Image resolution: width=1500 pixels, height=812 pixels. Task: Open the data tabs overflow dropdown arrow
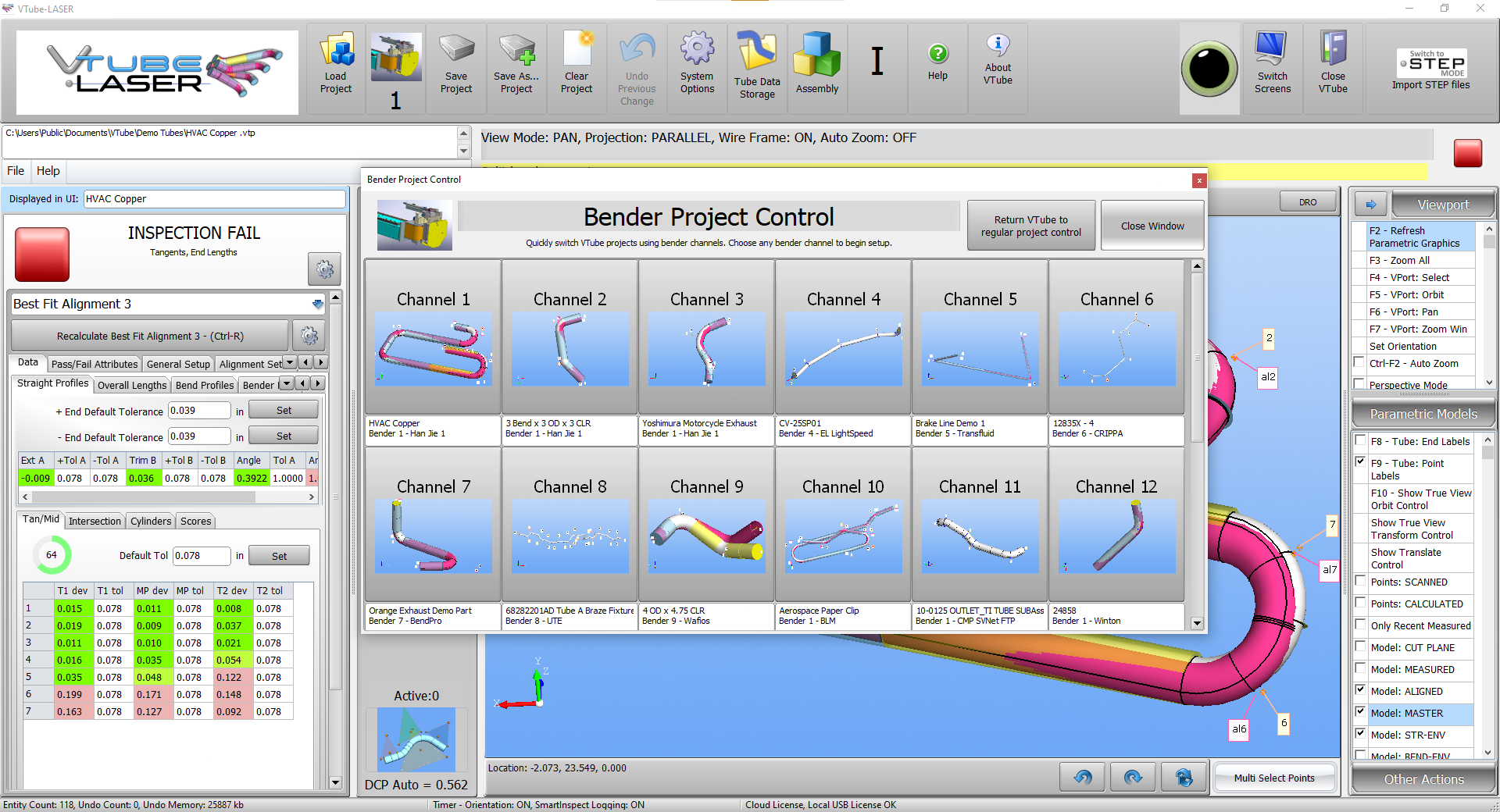pyautogui.click(x=290, y=363)
